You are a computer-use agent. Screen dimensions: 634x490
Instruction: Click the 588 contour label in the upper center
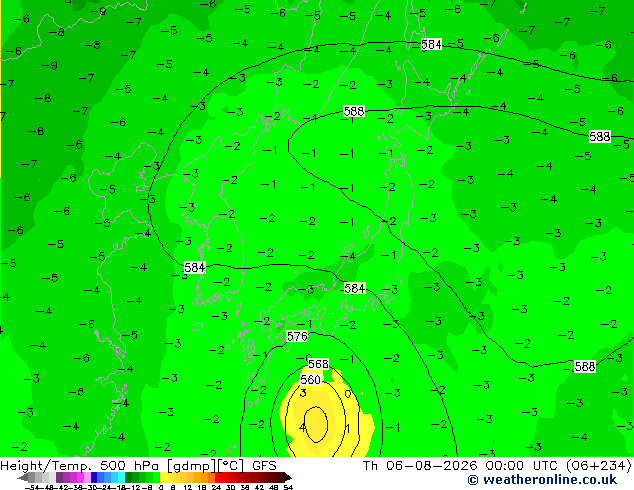click(354, 111)
